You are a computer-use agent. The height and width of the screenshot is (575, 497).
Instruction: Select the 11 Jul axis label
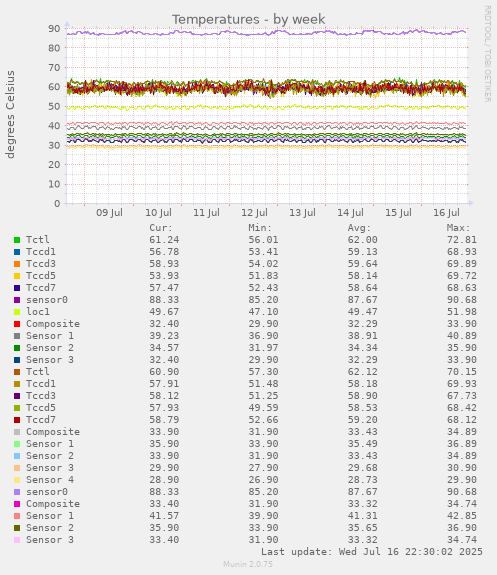(x=206, y=213)
